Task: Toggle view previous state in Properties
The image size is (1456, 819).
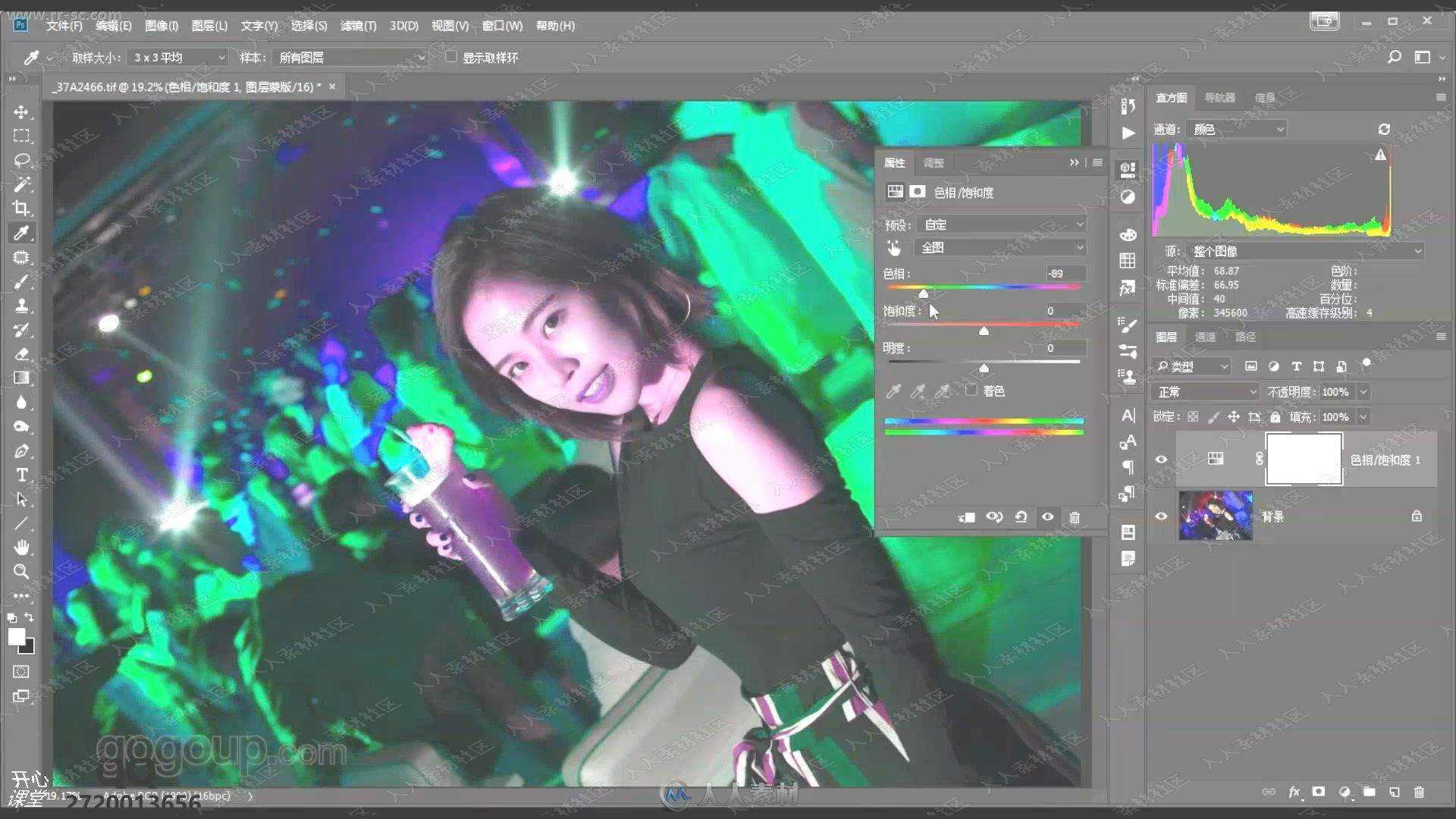Action: (x=994, y=517)
